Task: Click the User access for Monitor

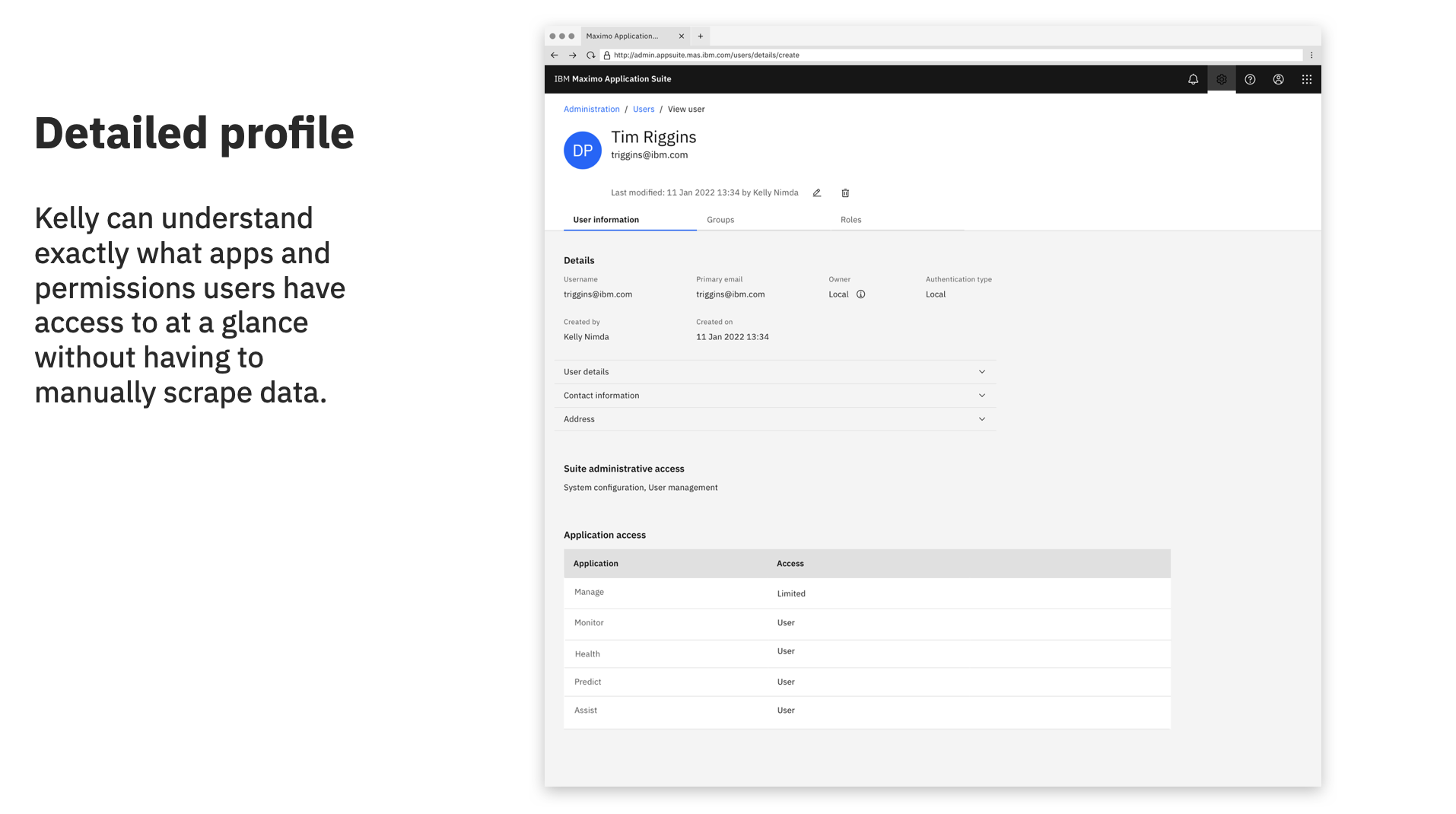Action: tap(785, 623)
